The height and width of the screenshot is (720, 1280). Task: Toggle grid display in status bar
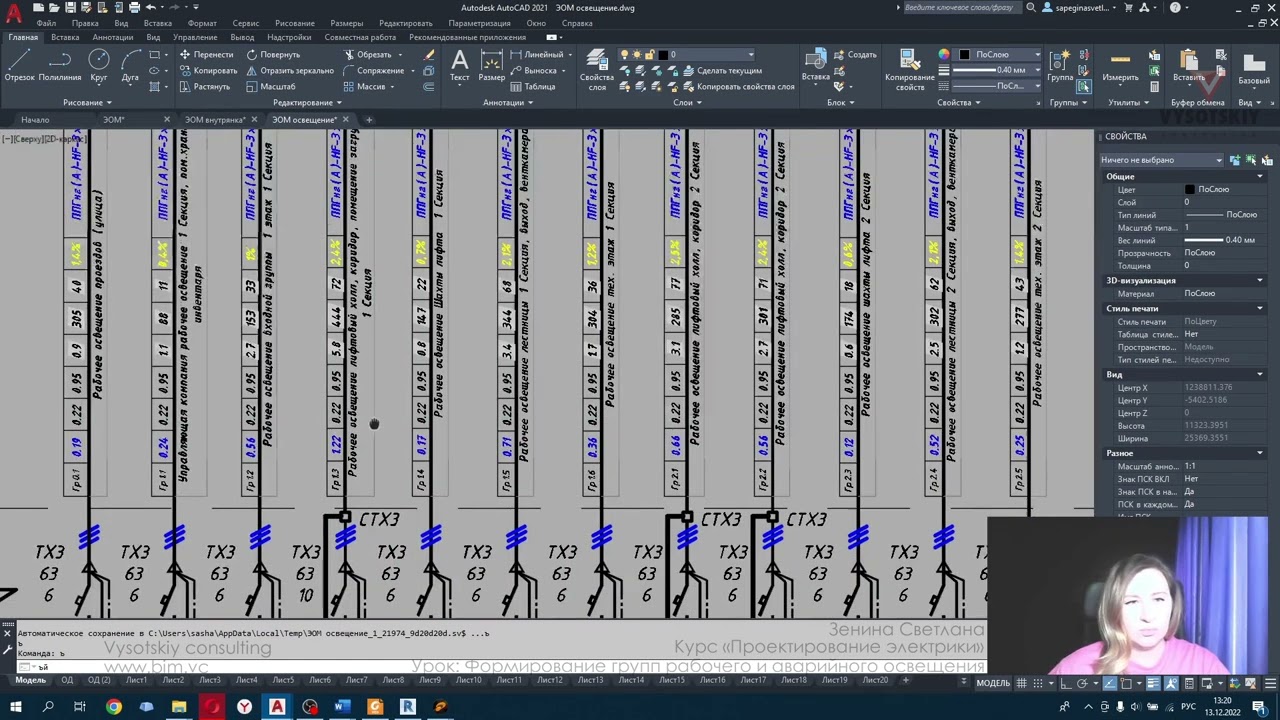coord(1022,682)
